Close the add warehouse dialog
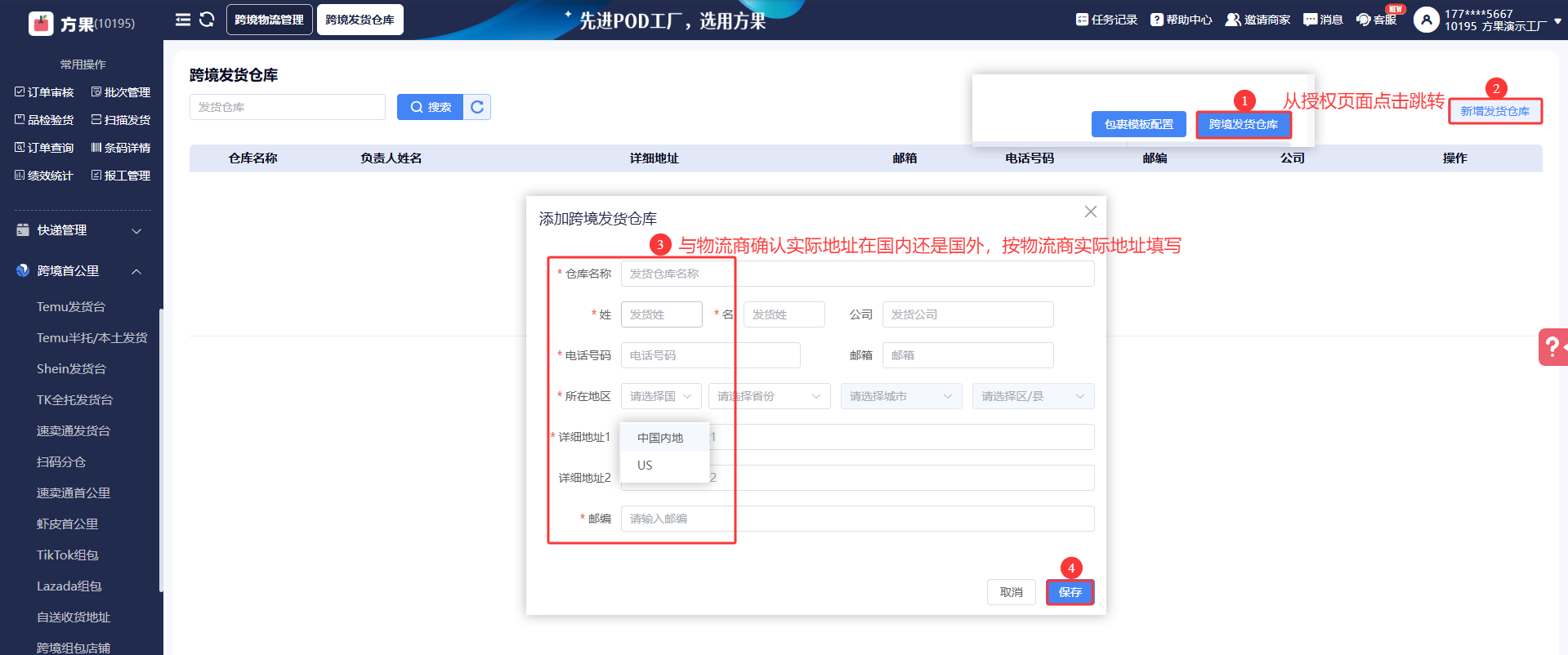Screen dimensions: 1568x655 1090,212
